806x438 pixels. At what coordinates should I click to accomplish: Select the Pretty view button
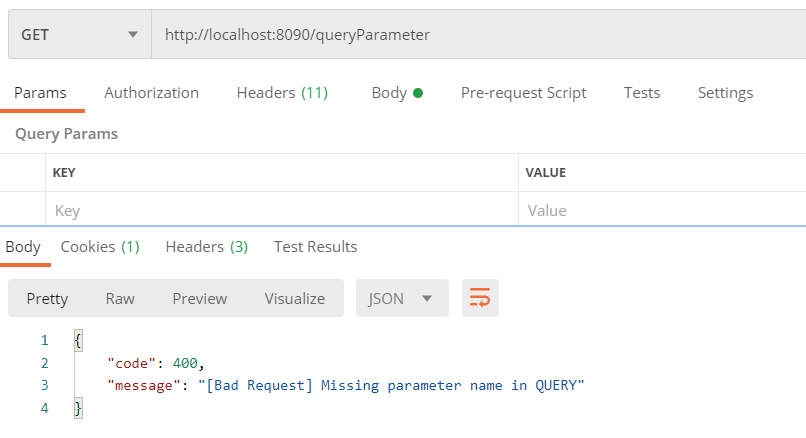pyautogui.click(x=47, y=298)
